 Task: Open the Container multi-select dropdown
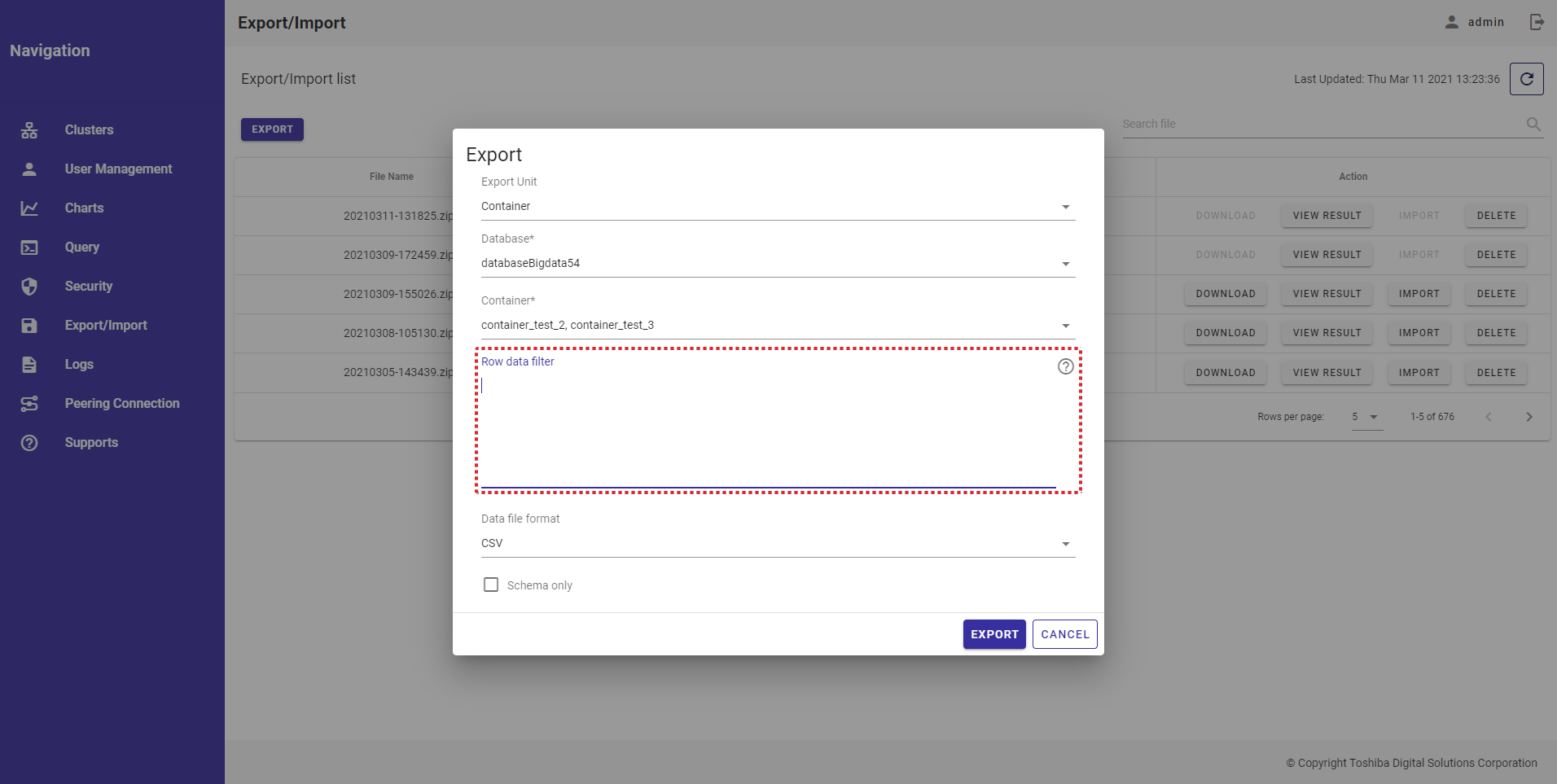click(x=778, y=326)
